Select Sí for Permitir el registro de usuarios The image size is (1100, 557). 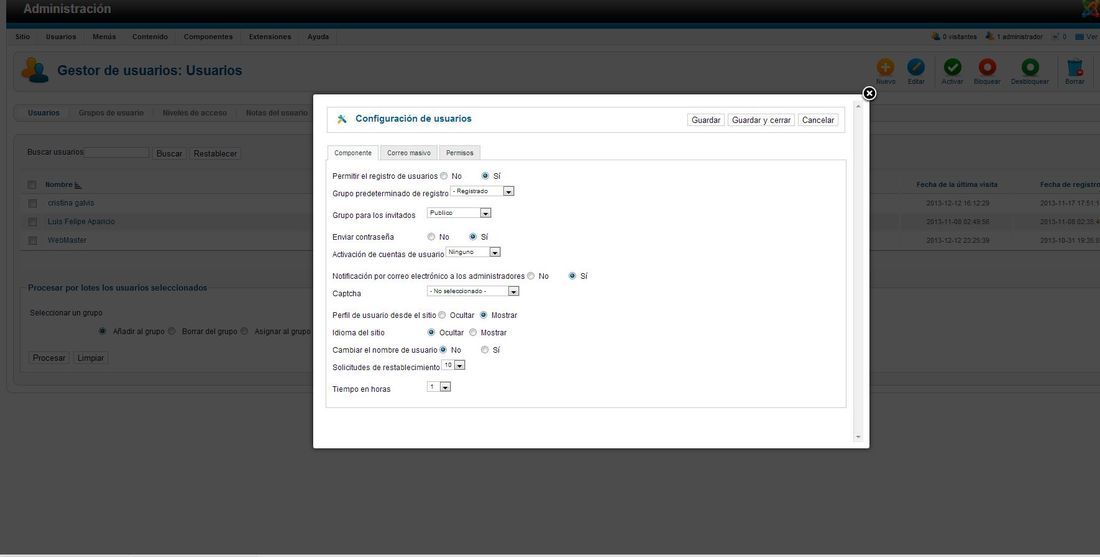click(x=485, y=176)
